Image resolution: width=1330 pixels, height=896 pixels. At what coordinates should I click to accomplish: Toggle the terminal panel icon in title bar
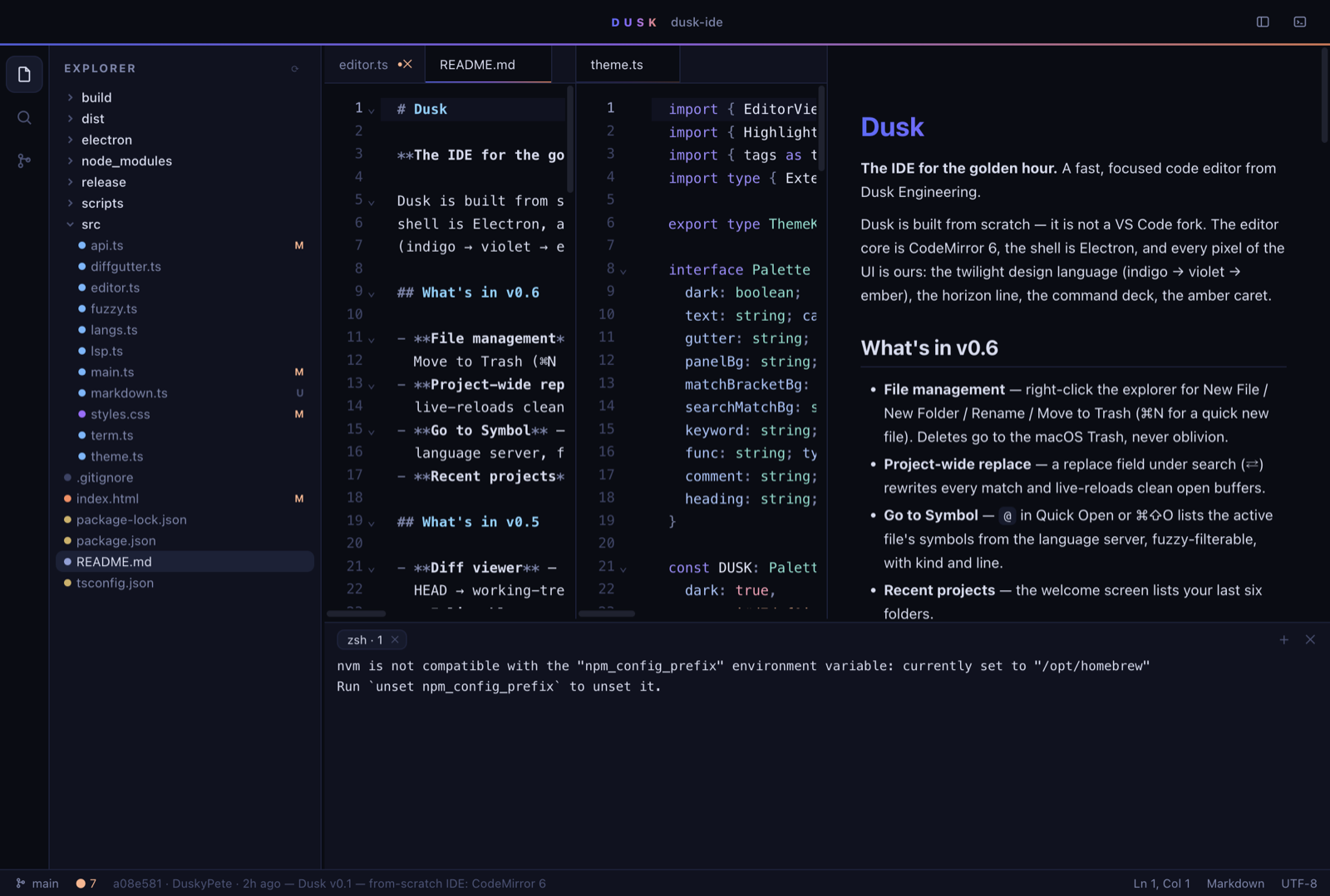1300,22
